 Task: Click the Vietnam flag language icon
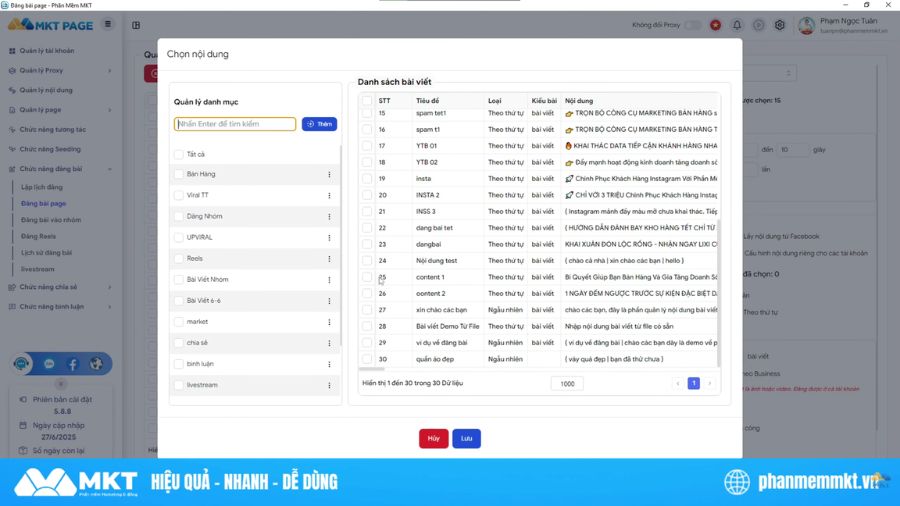[x=715, y=25]
